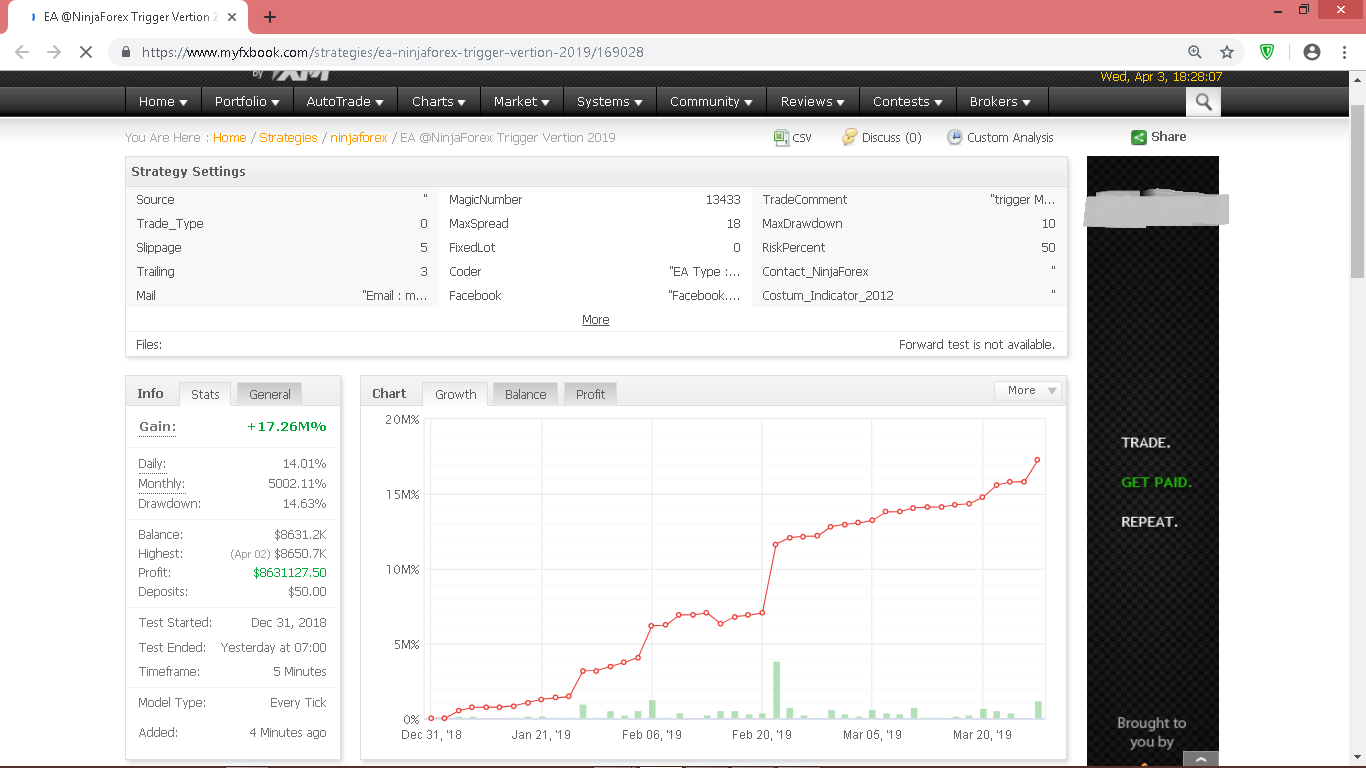Click the profit value $8631127.50
The image size is (1366, 768).
tap(290, 573)
